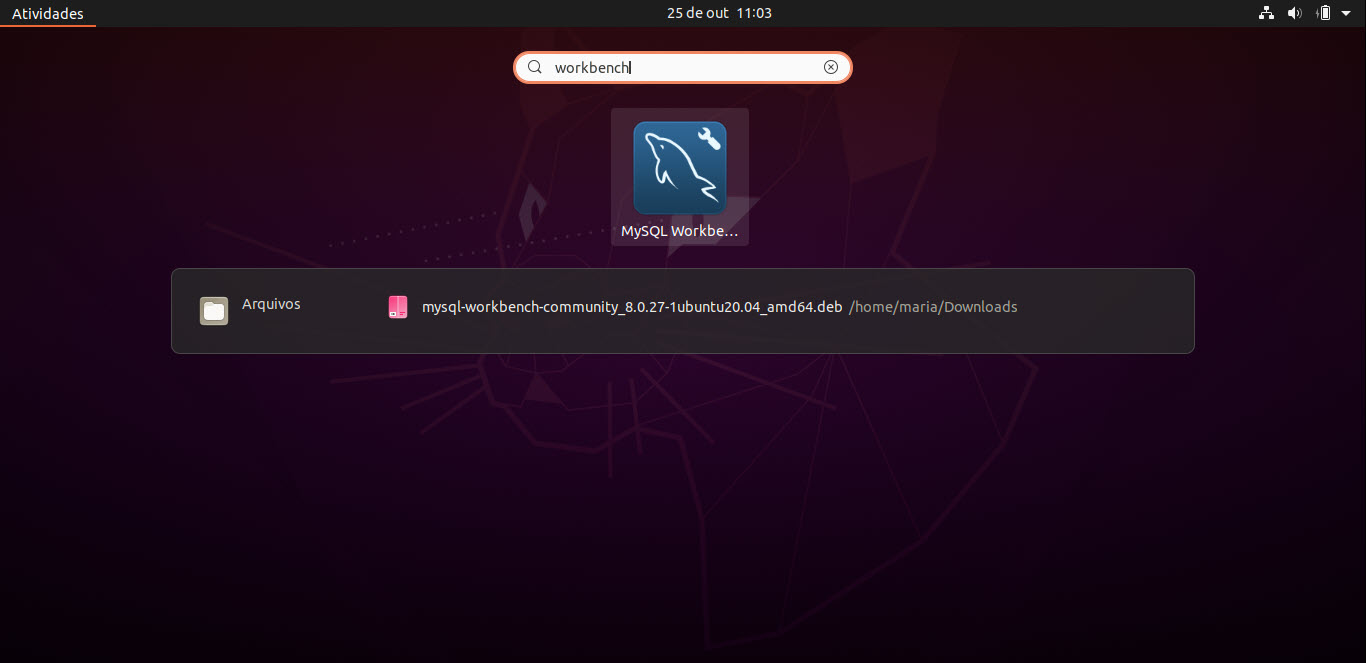Open the network status icon in the top bar

click(1266, 13)
